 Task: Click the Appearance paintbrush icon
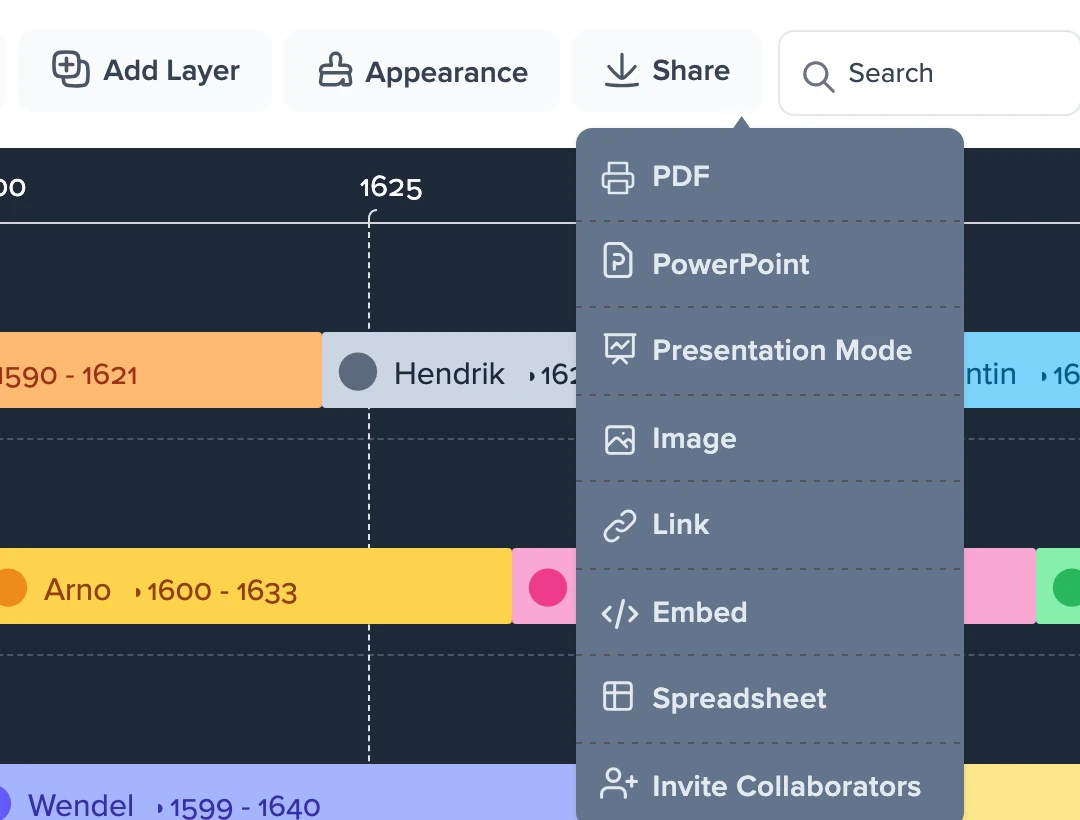(335, 70)
